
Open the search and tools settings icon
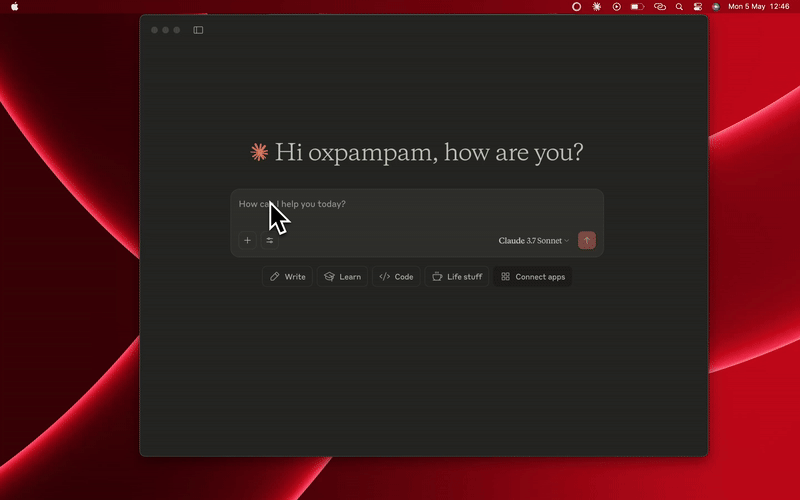pyautogui.click(x=270, y=240)
